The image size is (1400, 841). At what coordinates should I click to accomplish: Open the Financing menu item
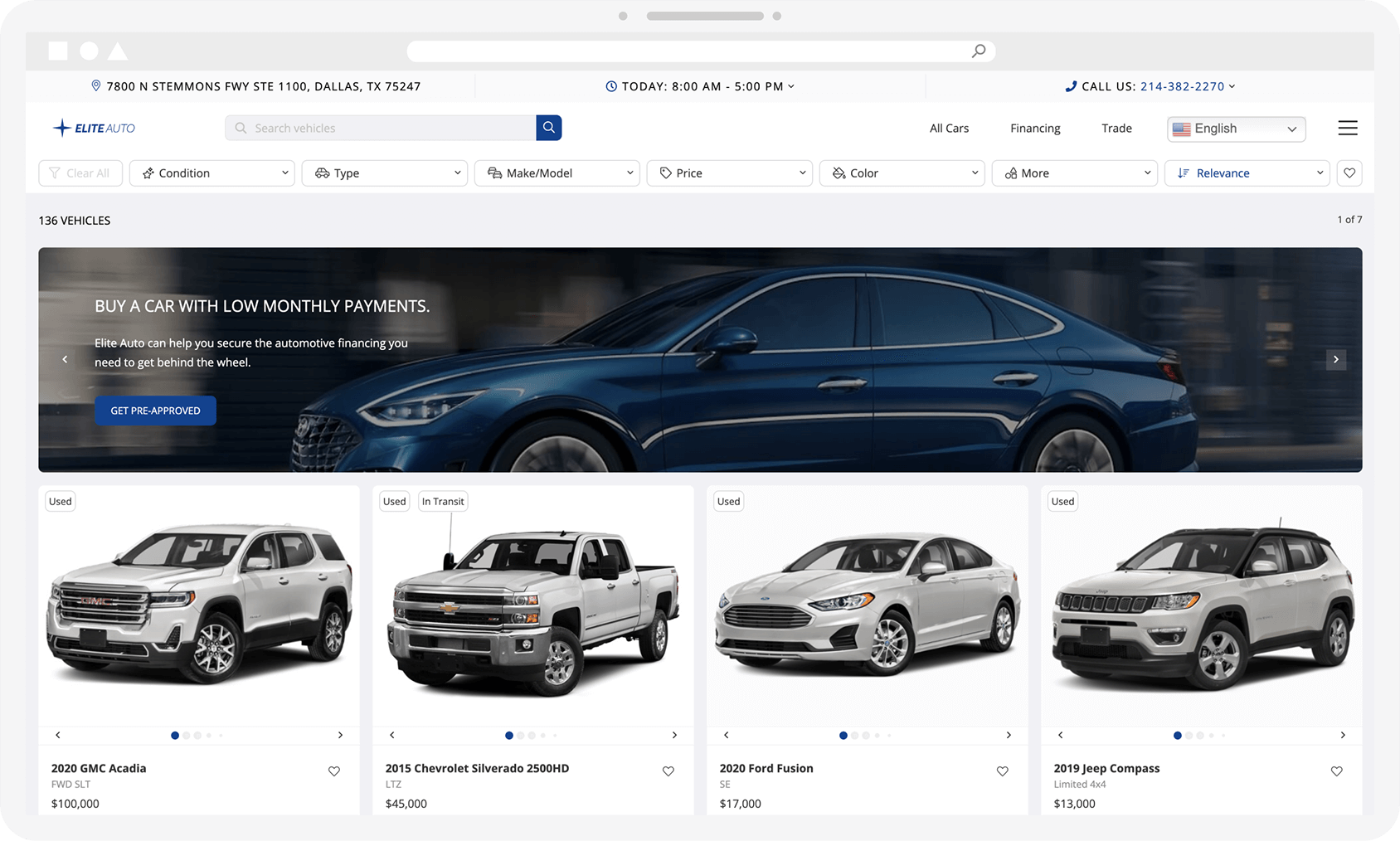(x=1035, y=129)
